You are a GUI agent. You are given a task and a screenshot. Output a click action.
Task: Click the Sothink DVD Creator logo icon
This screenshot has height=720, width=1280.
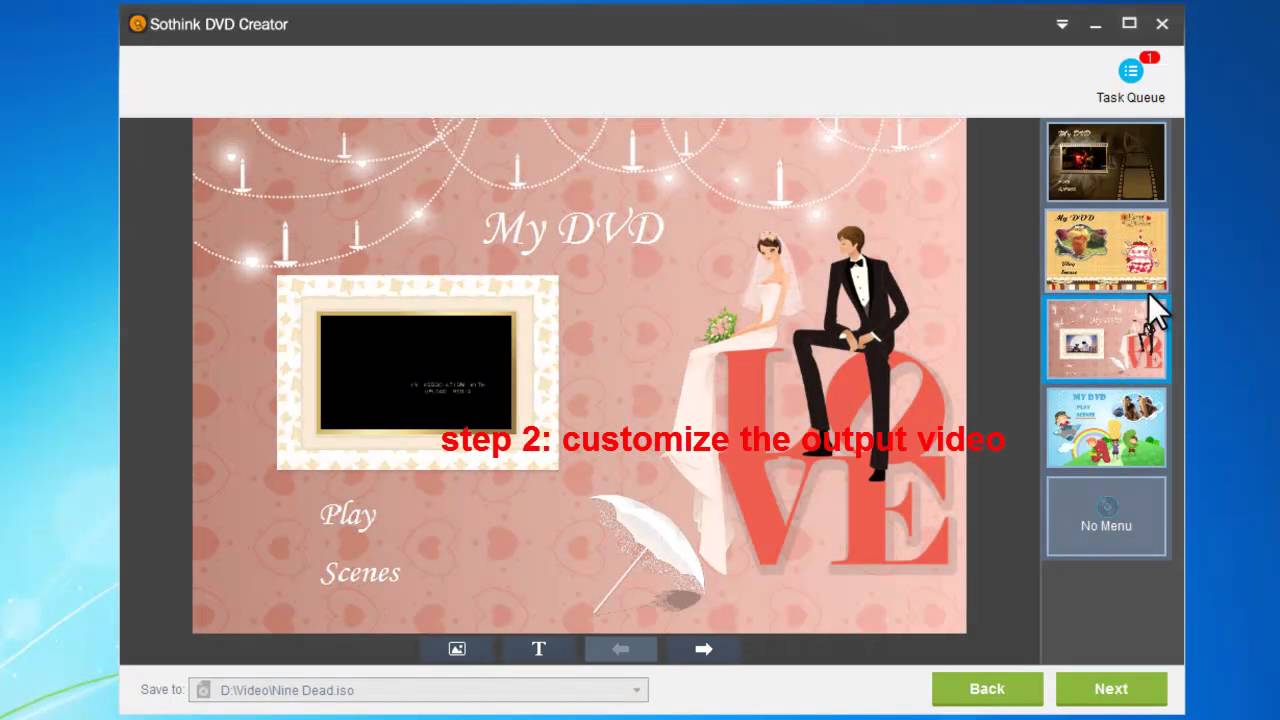[138, 23]
